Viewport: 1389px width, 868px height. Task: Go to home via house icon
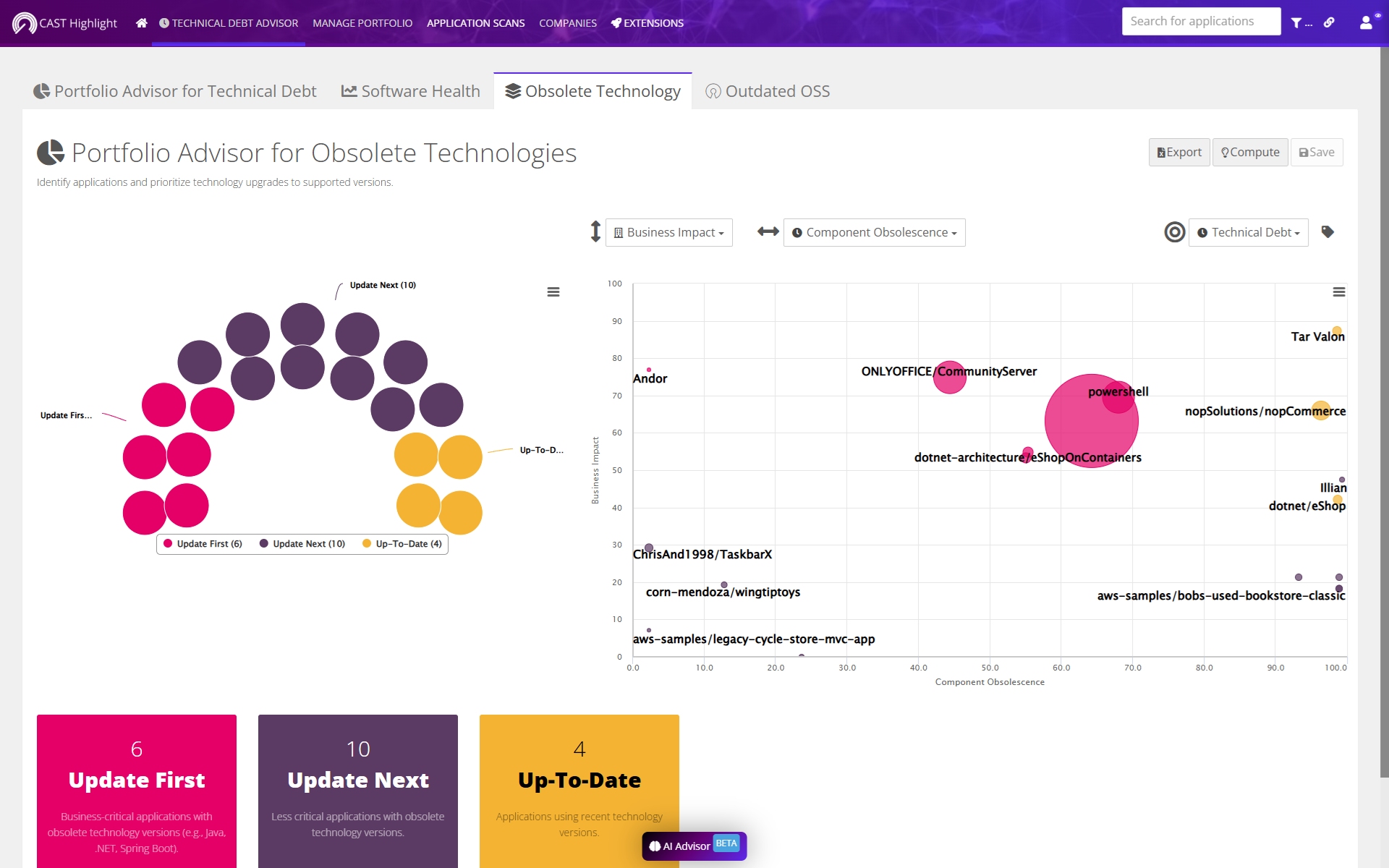pyautogui.click(x=142, y=23)
